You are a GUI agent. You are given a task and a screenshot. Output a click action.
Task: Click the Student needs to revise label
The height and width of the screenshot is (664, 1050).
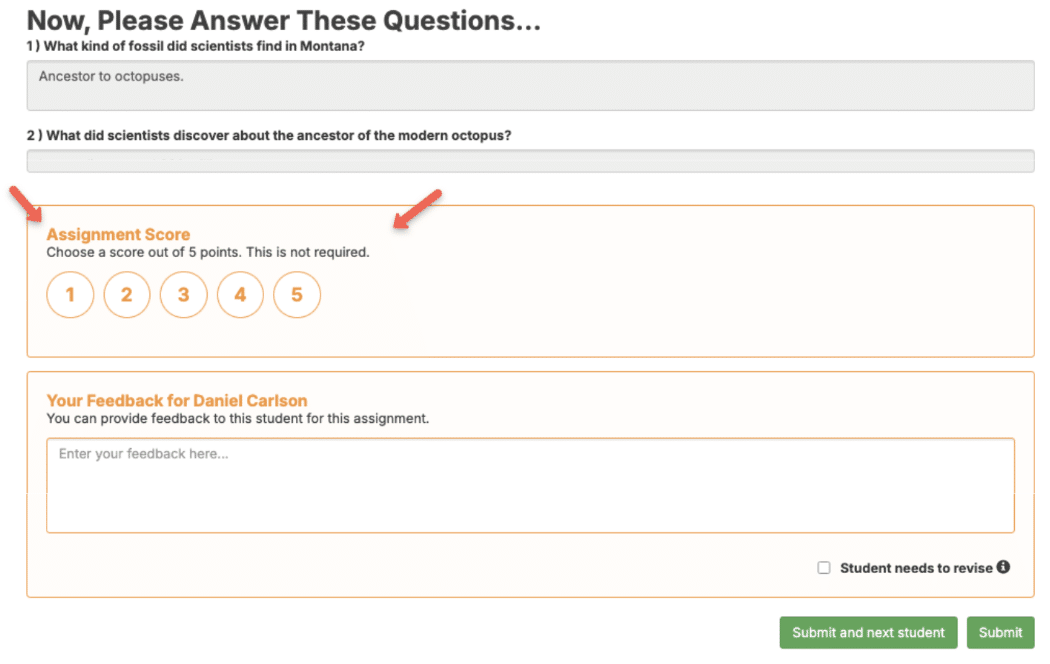[916, 568]
